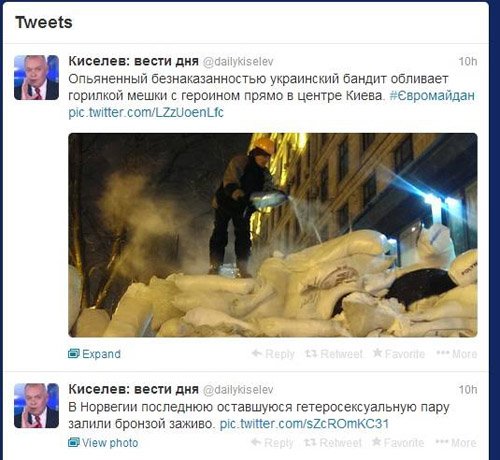Screen dimensions: 500x460
Task: Click @dailykiselev handle in first tweet
Action: (x=238, y=62)
